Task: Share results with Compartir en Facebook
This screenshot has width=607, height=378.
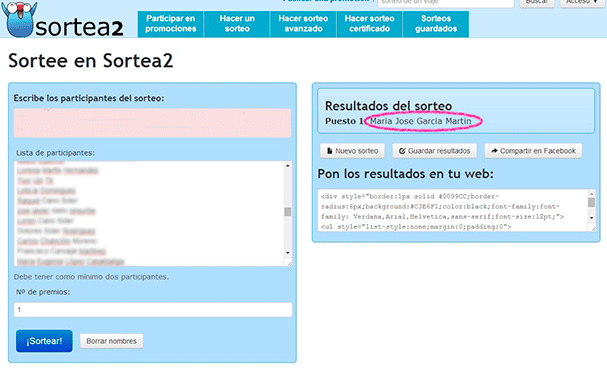Action: point(533,151)
